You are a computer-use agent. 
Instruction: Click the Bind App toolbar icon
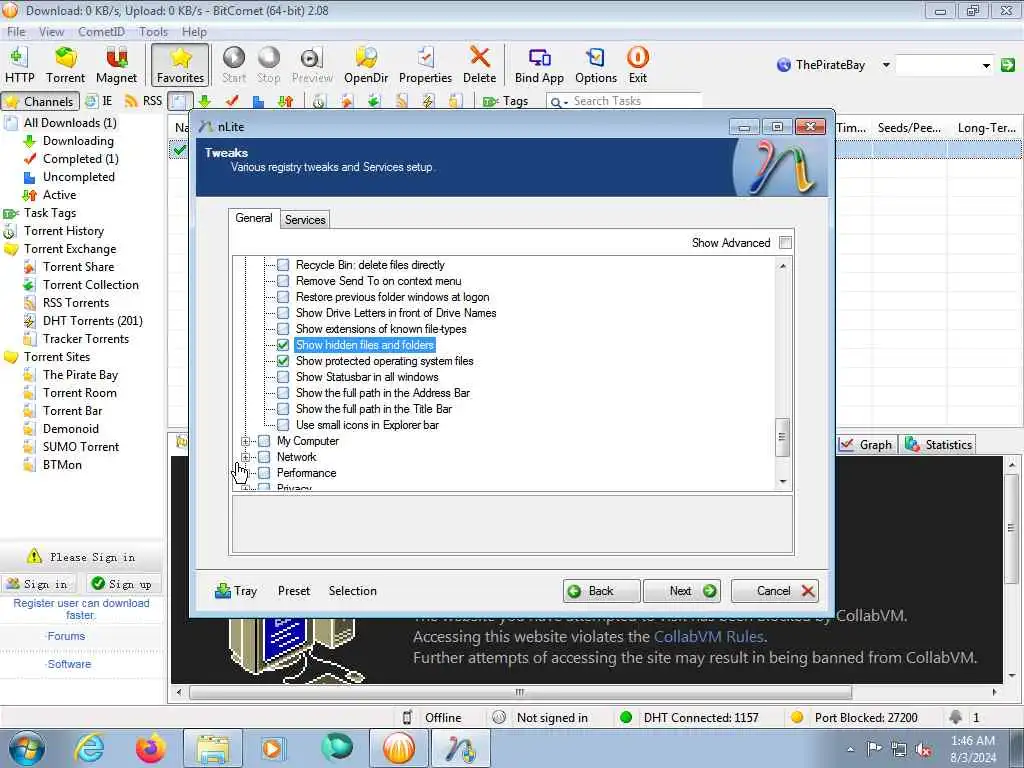point(539,65)
